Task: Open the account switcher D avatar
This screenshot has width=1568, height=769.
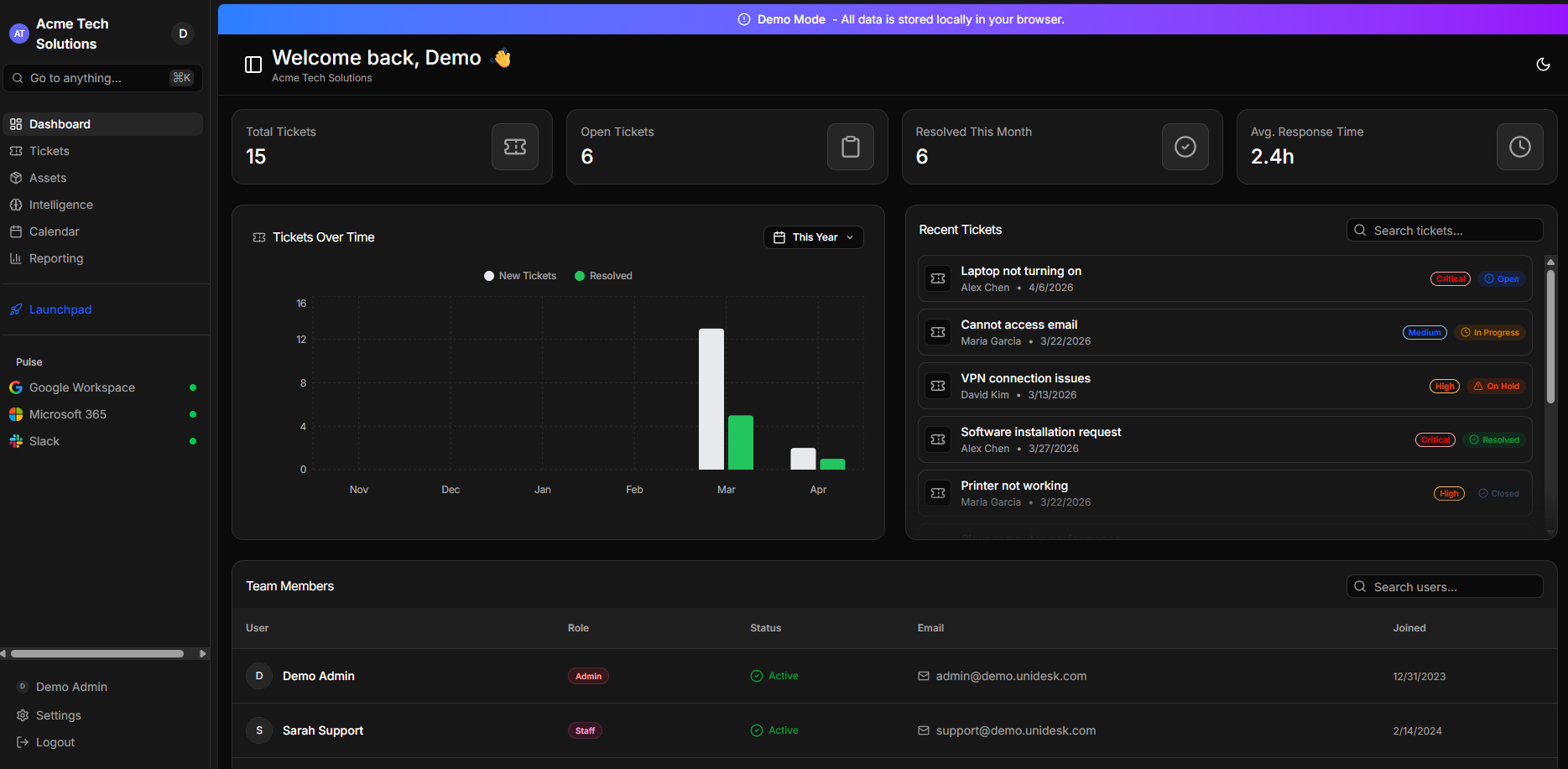Action: tap(183, 34)
